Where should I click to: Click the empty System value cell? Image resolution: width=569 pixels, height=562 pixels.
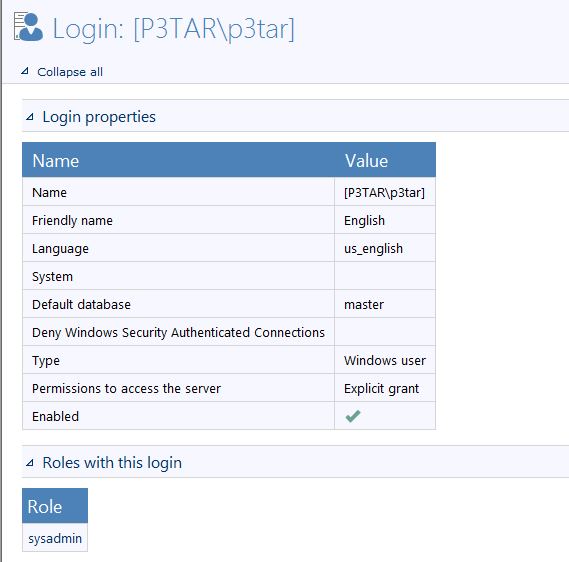tap(385, 276)
